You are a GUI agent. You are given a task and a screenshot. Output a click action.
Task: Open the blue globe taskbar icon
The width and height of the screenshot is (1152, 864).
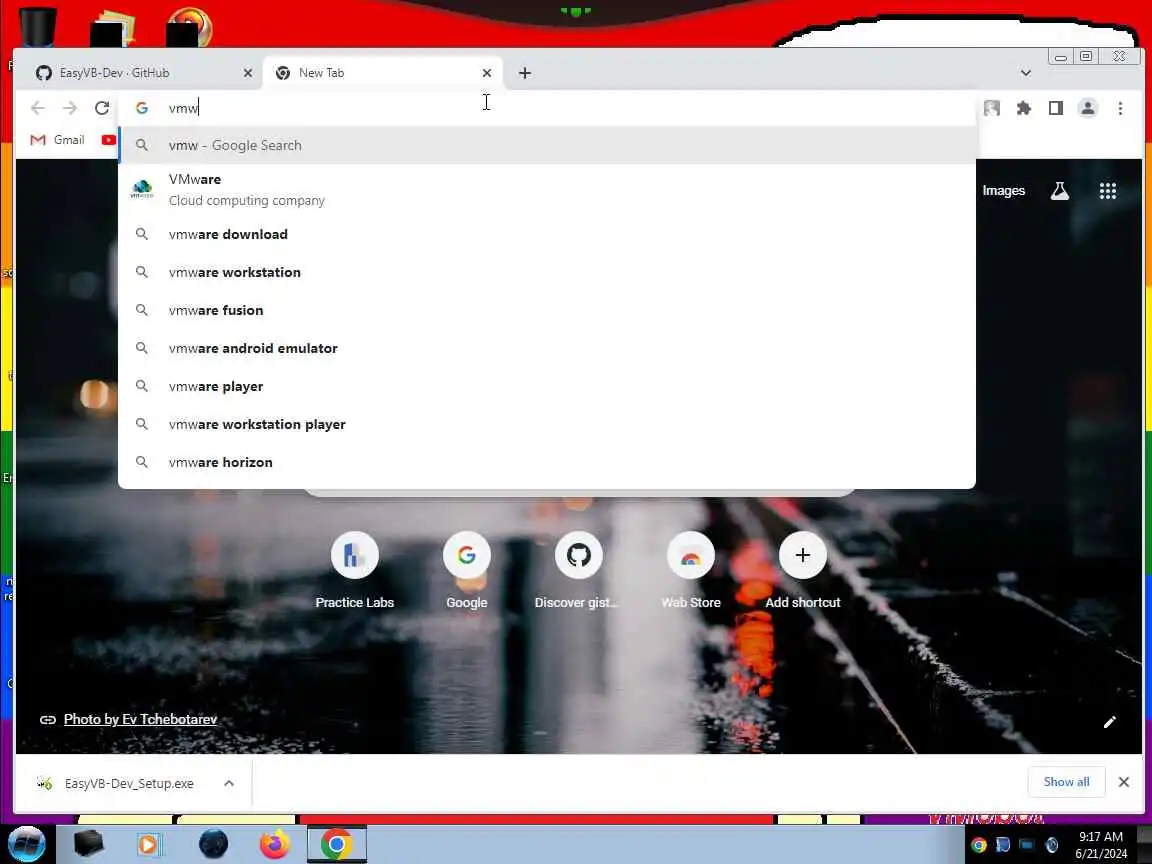pyautogui.click(x=213, y=844)
